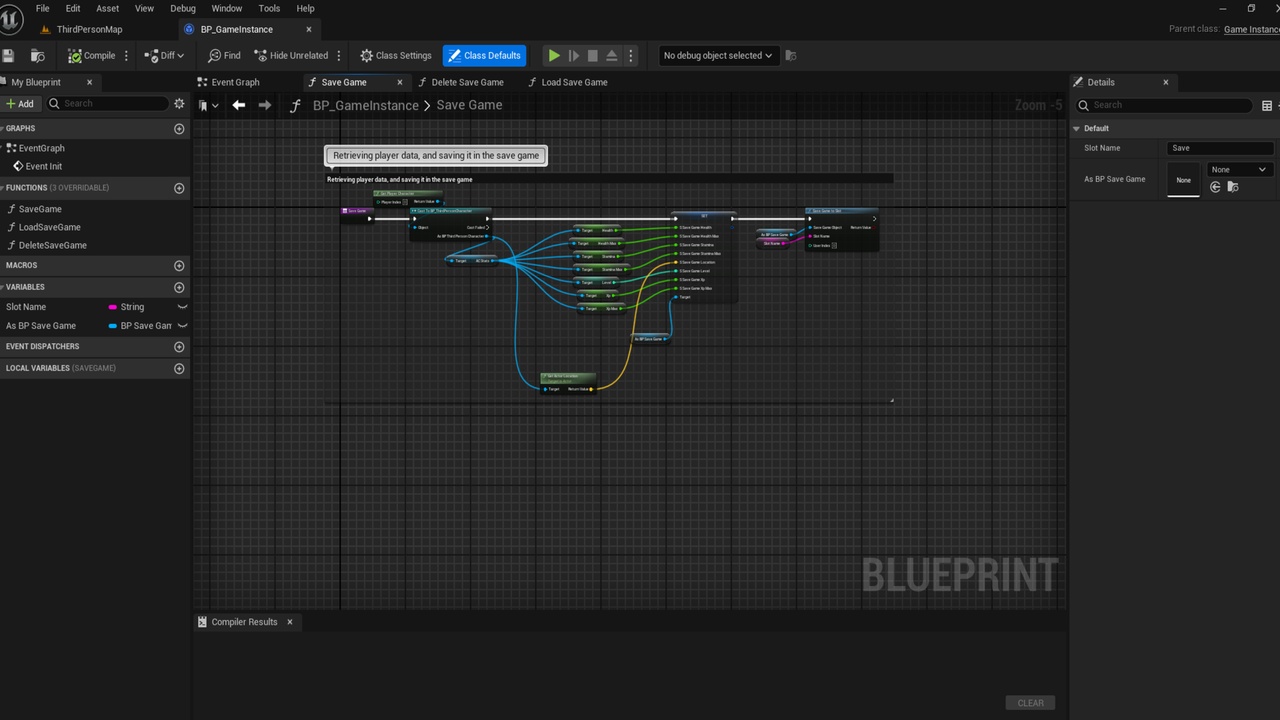Click the Play in editor button
The image size is (1280, 720).
pyautogui.click(x=554, y=56)
